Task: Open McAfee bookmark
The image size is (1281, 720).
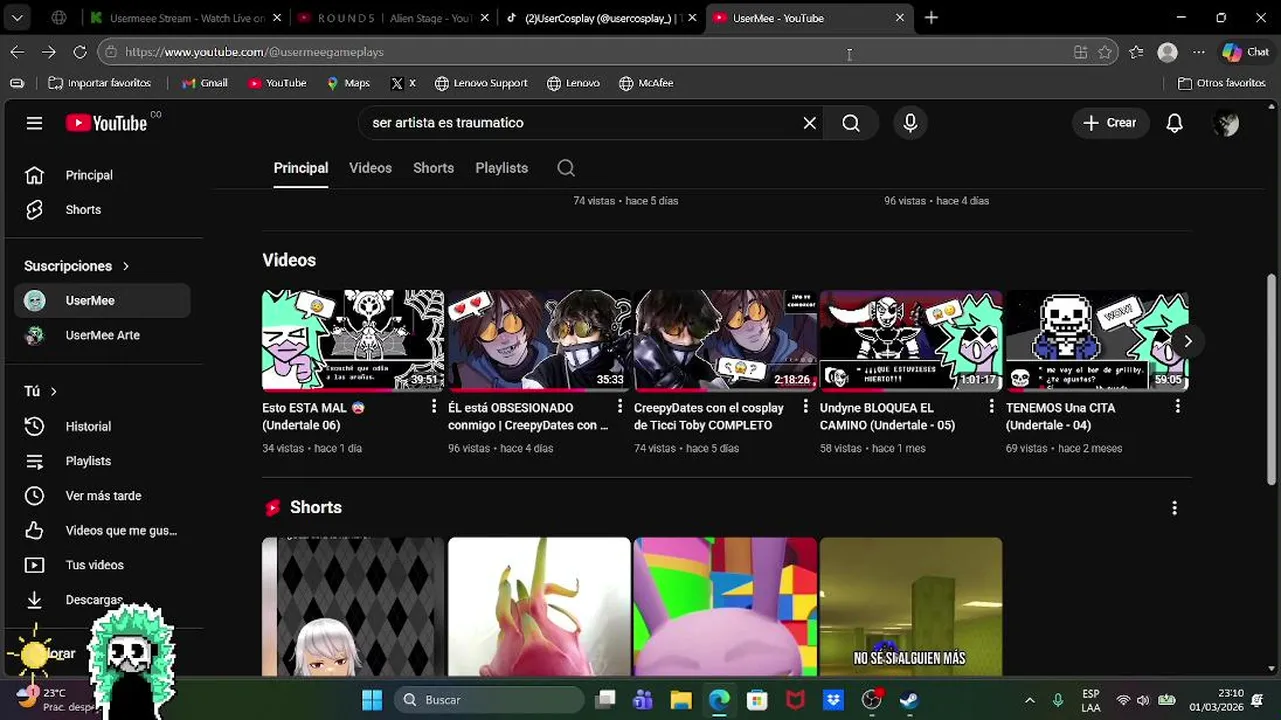Action: 646,83
